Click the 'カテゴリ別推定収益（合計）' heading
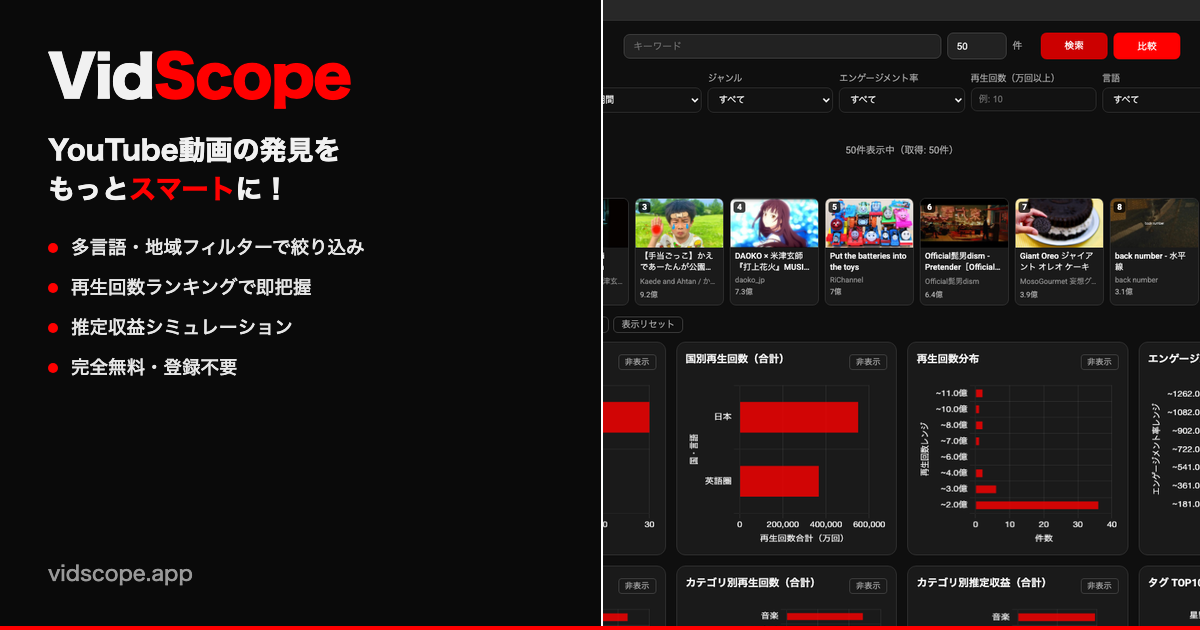The height and width of the screenshot is (630, 1200). click(x=981, y=582)
